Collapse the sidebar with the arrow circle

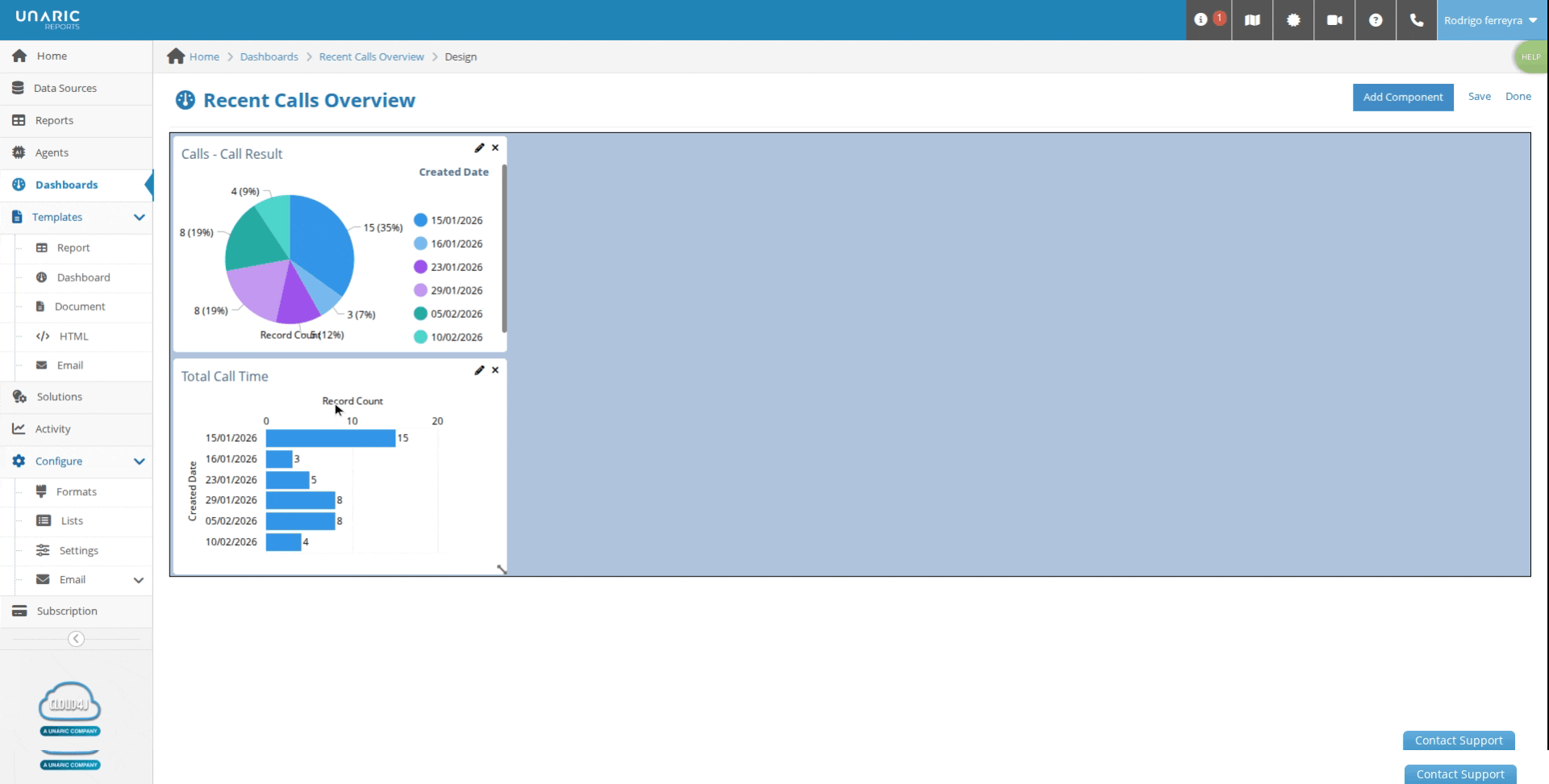[x=76, y=639]
